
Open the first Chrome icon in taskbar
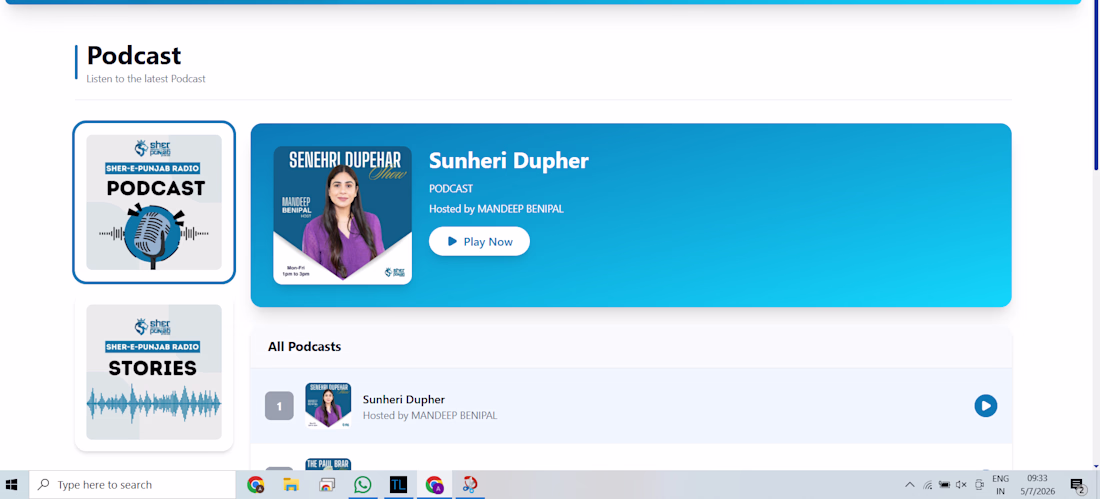[x=256, y=484]
